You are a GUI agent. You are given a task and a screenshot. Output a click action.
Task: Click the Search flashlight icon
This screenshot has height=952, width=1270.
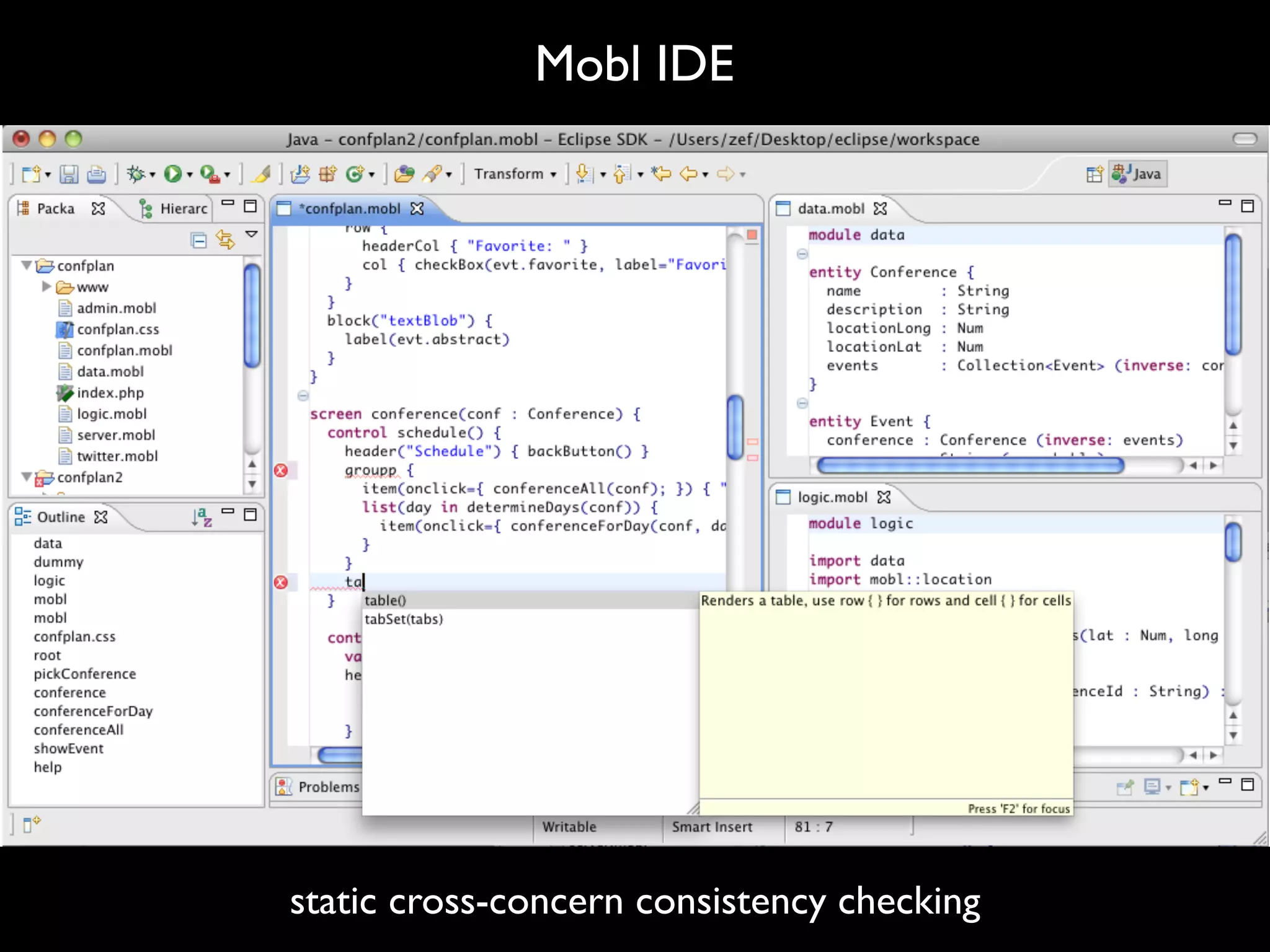(x=432, y=174)
